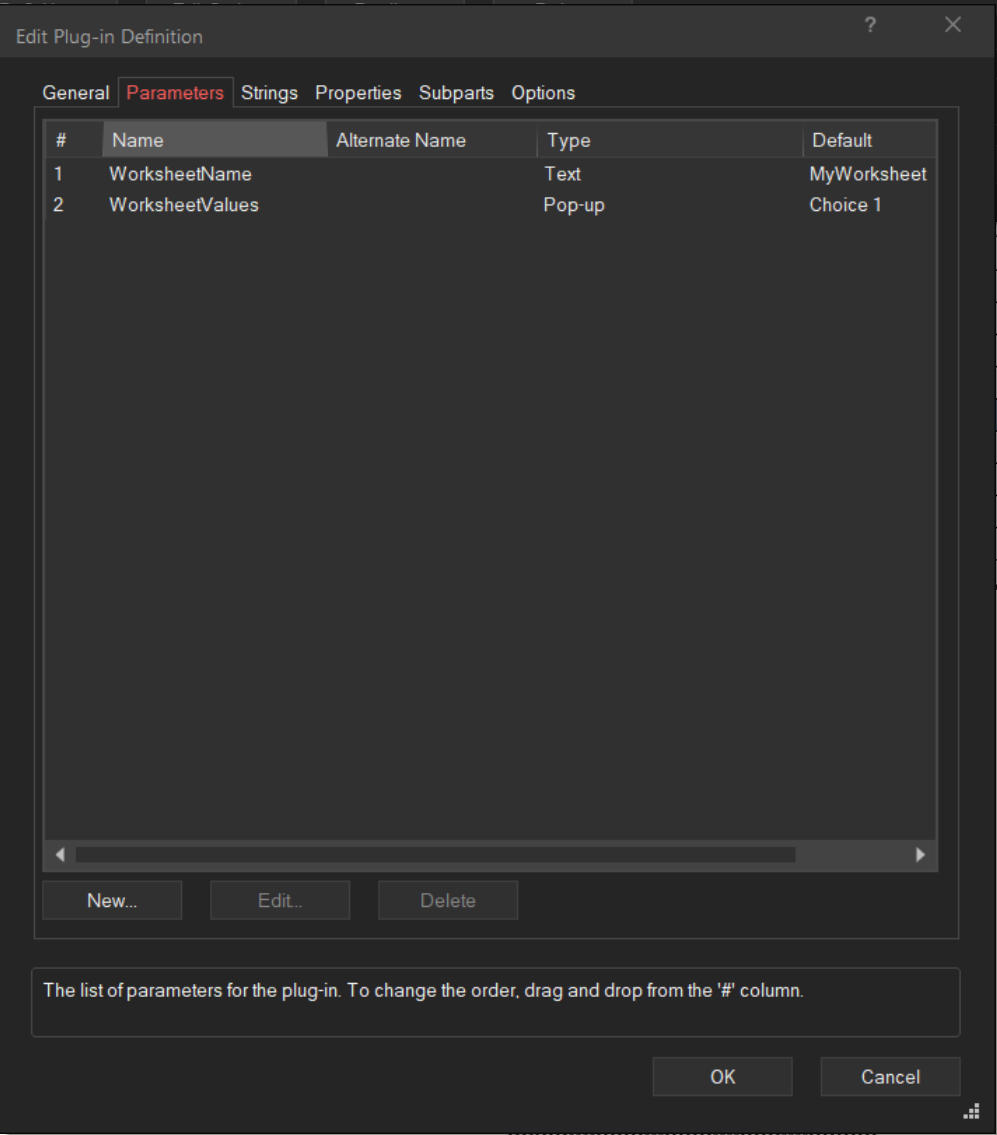Open the Options tab
997x1135 pixels.
pos(543,93)
